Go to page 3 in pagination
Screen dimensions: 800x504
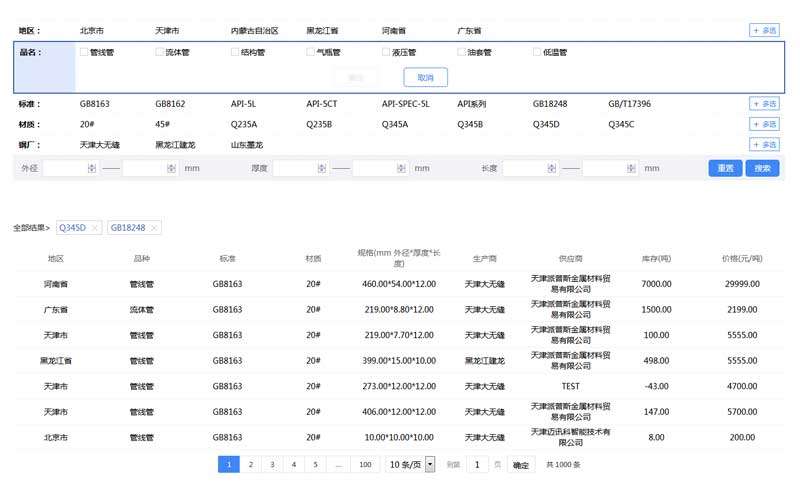coord(272,464)
